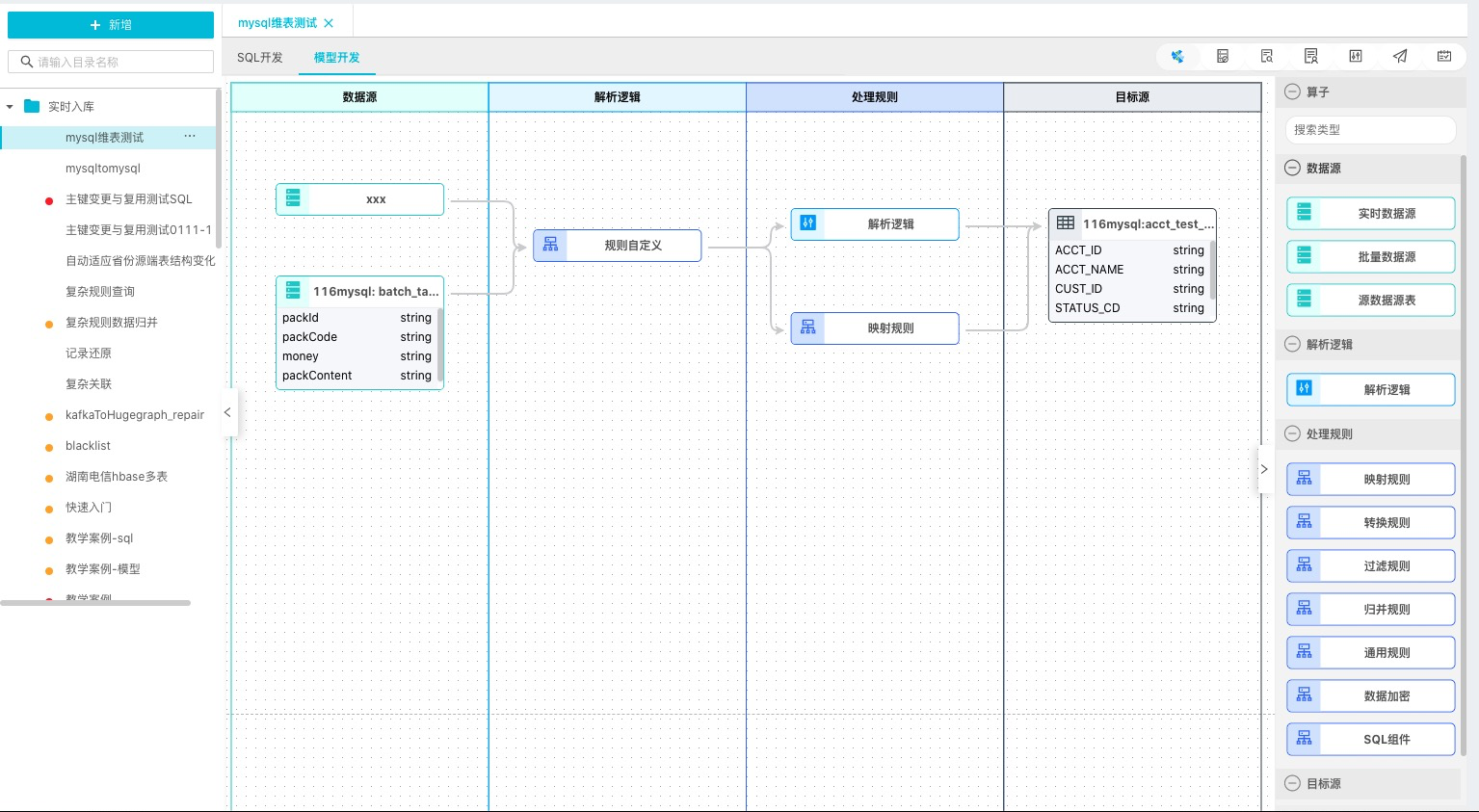Open 教学案例-sql tree item
Image resolution: width=1479 pixels, height=812 pixels.
pos(99,538)
